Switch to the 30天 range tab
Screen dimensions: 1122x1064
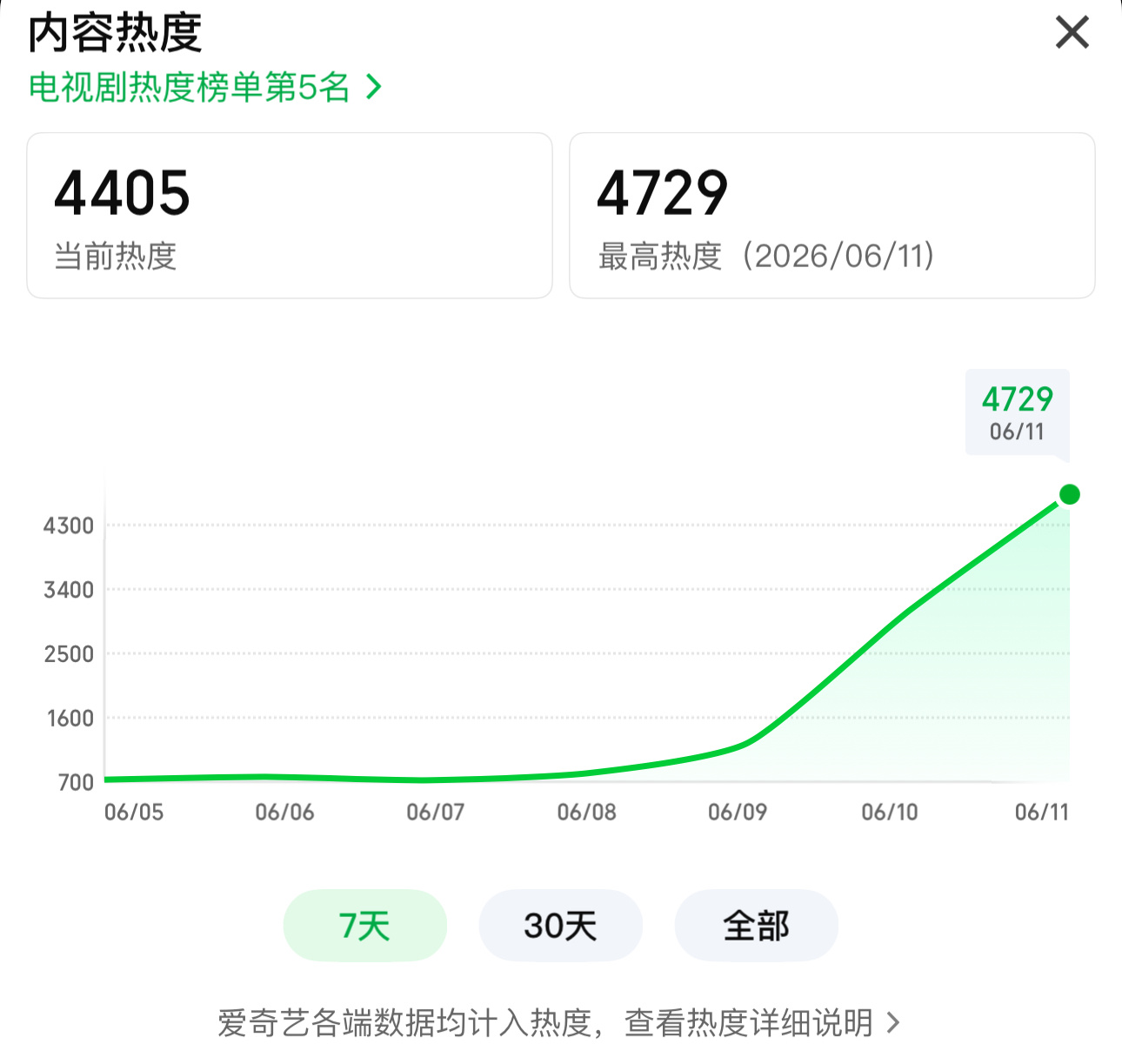[x=560, y=926]
